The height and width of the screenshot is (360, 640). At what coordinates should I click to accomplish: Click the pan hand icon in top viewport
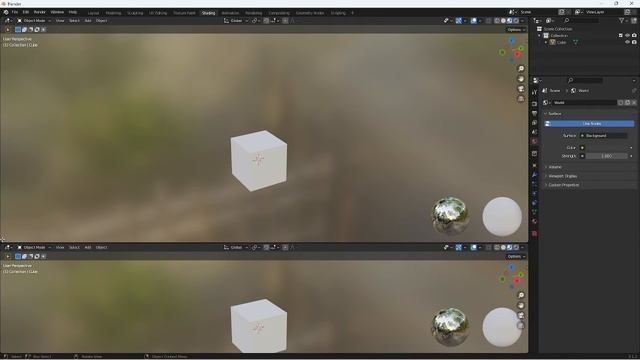(x=521, y=79)
